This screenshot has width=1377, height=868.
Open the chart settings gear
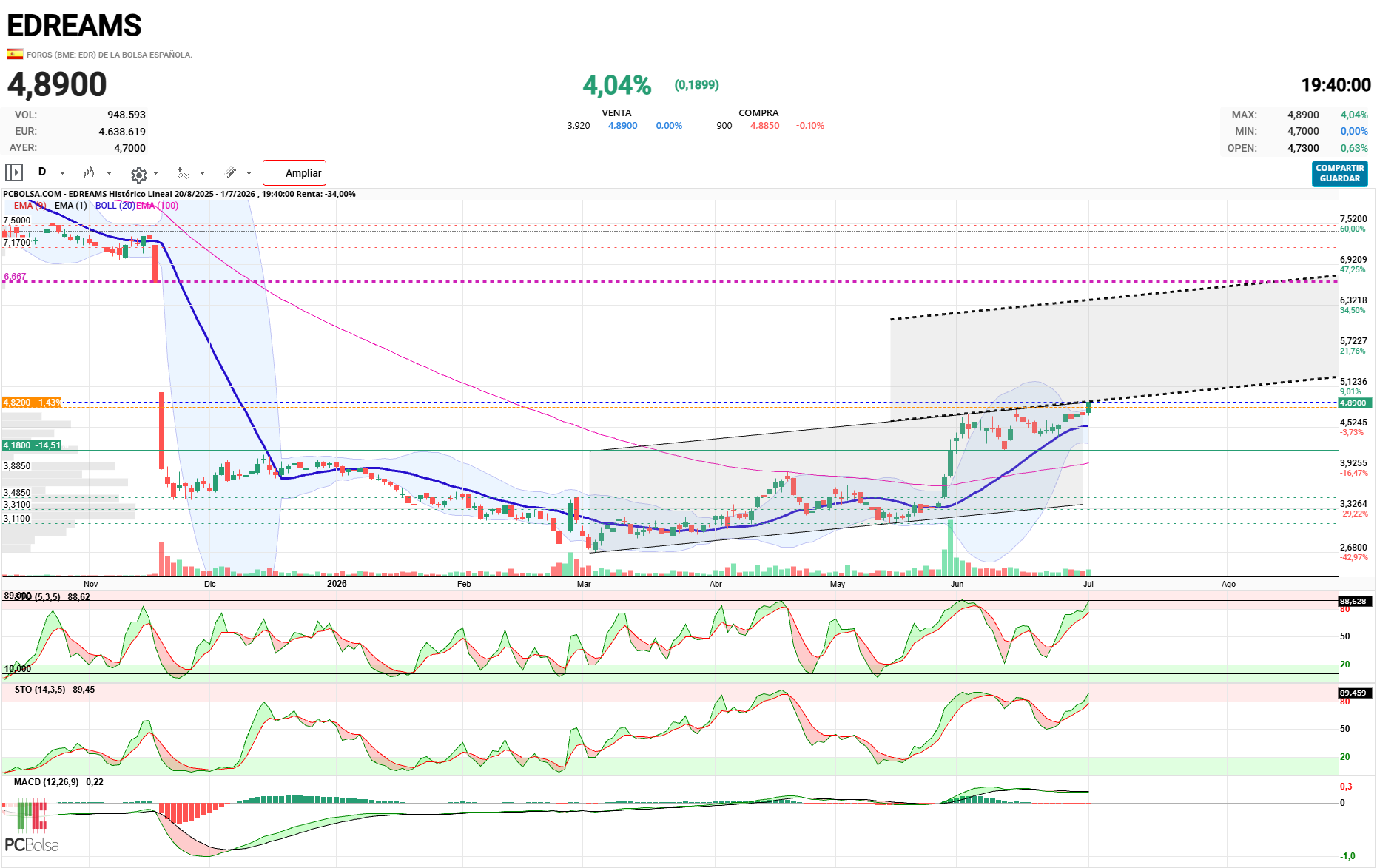[x=138, y=174]
